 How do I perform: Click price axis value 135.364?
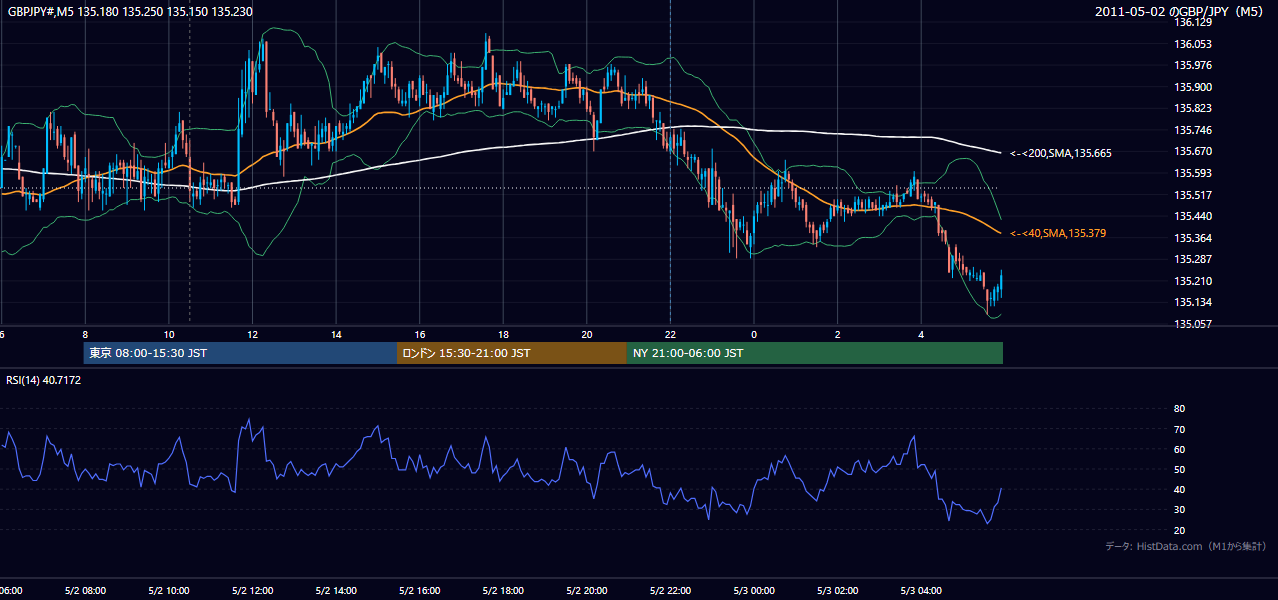coord(1192,238)
